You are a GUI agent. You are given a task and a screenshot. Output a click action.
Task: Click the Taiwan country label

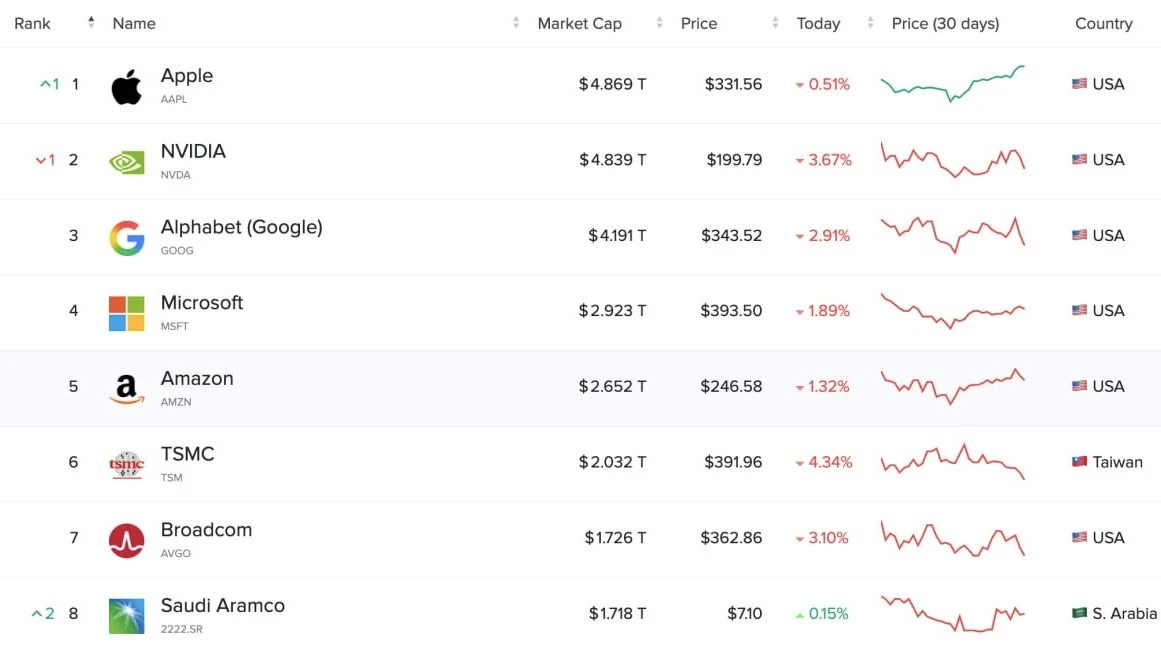1117,462
